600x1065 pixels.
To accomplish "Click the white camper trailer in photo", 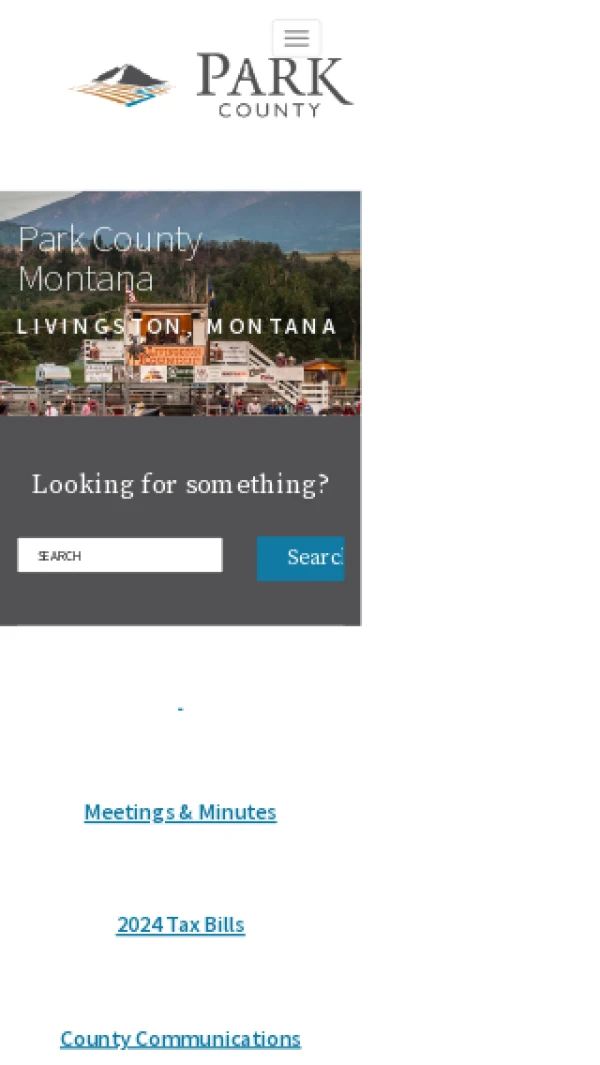I will click(53, 374).
